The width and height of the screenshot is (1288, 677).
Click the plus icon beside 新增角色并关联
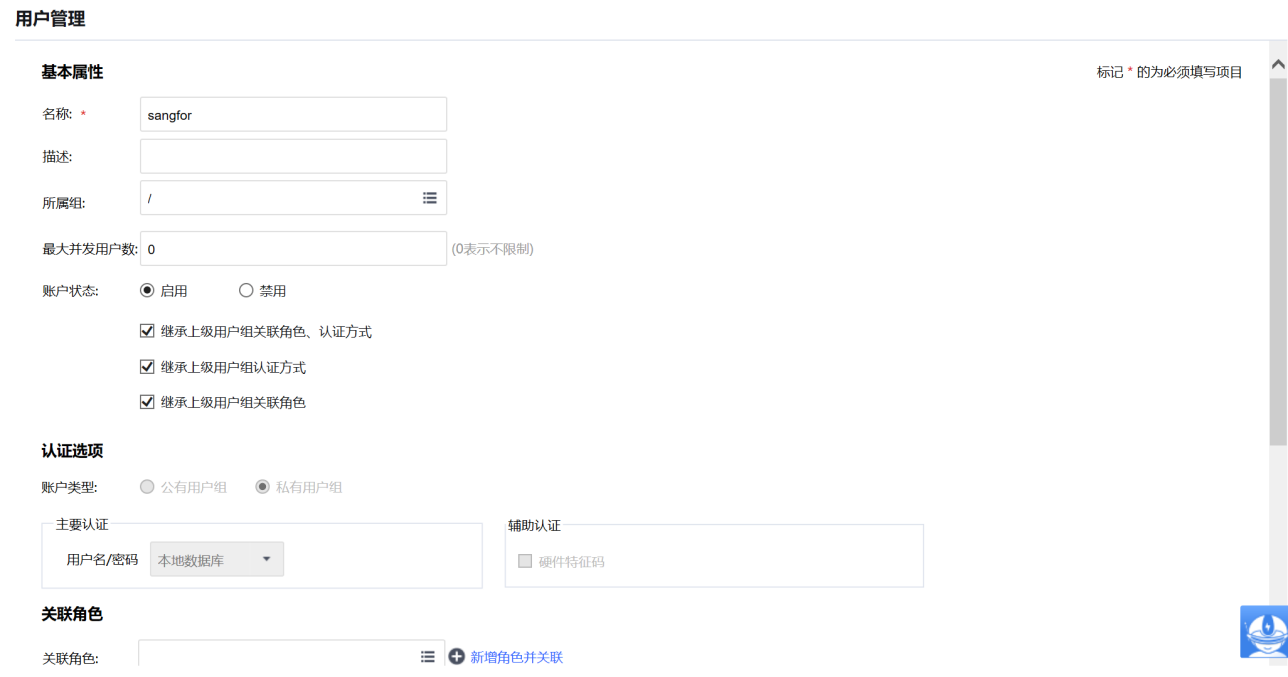click(x=457, y=657)
